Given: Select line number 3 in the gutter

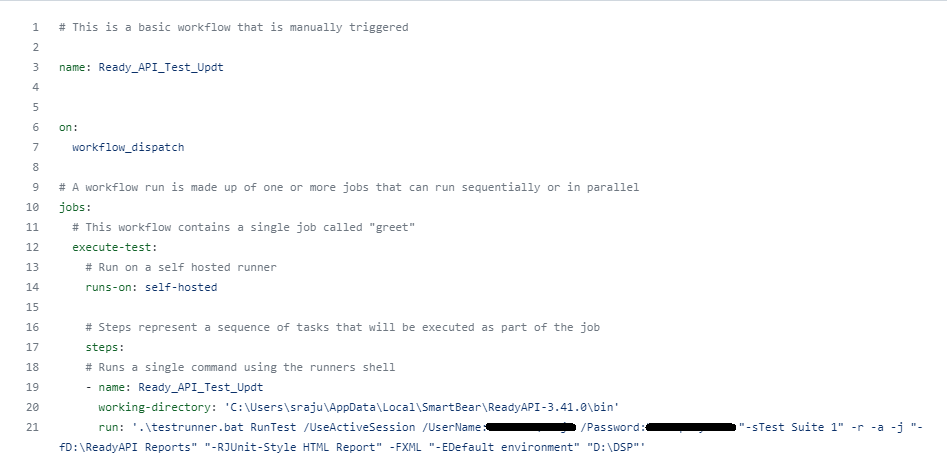Looking at the screenshot, I should click(x=35, y=67).
